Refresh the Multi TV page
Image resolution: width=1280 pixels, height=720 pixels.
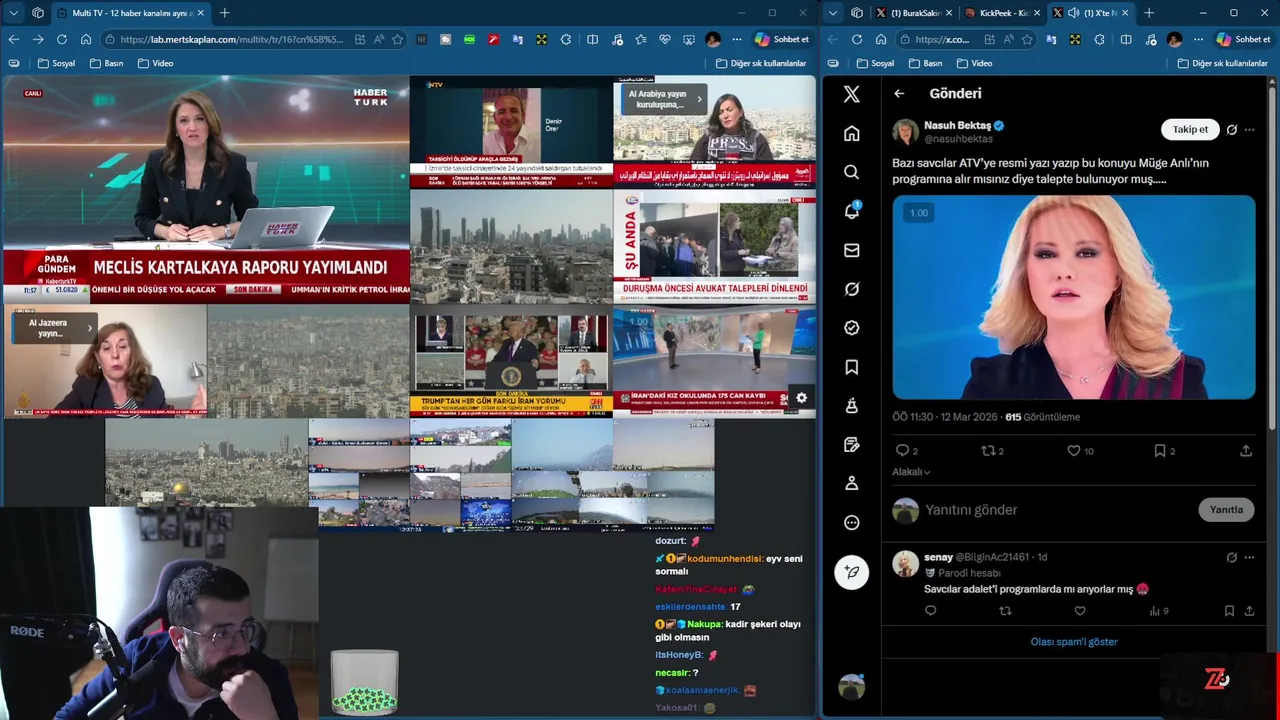[x=62, y=39]
